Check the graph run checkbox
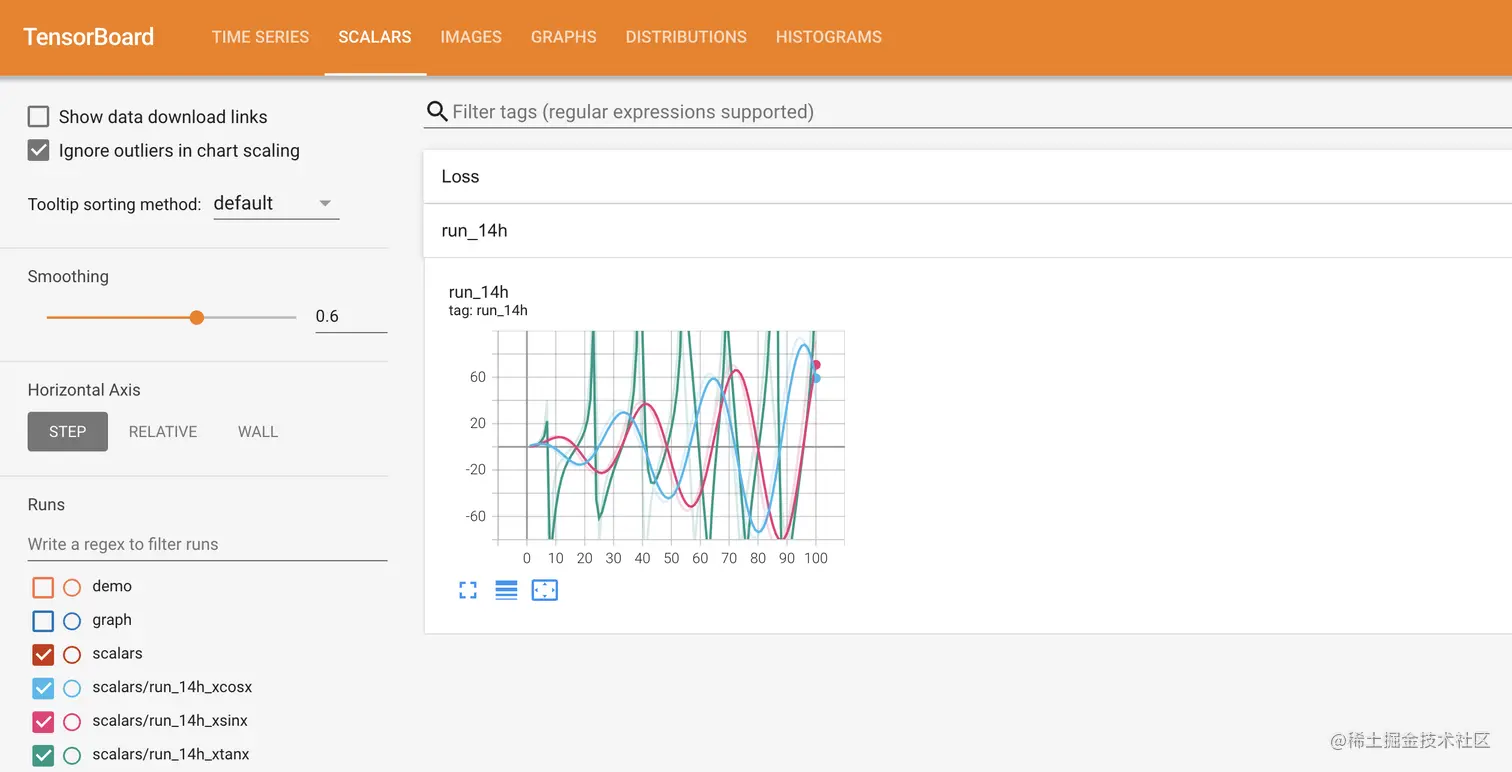Screen dimensions: 1512x772 [x=43, y=621]
